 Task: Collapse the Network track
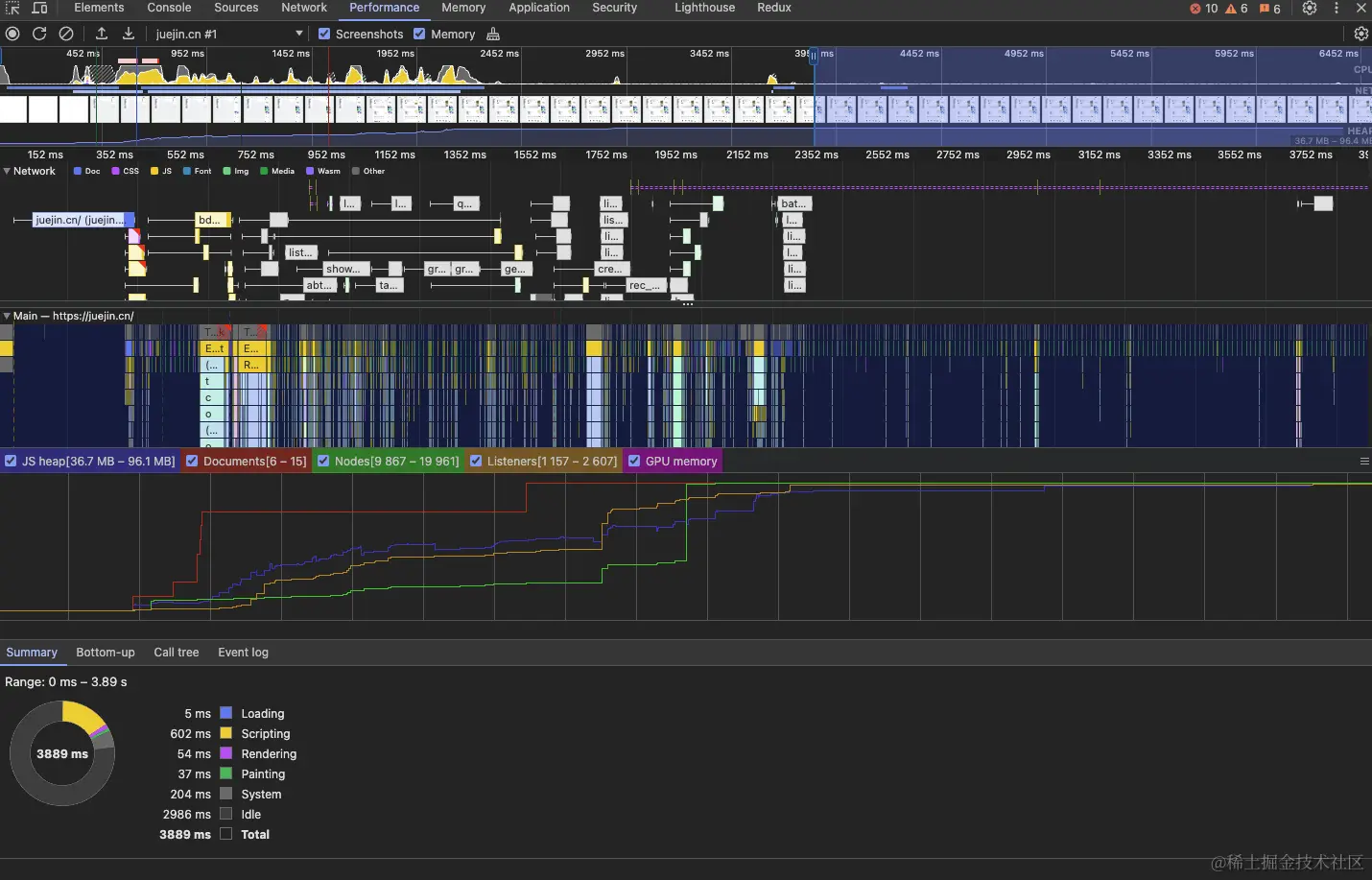pos(7,171)
